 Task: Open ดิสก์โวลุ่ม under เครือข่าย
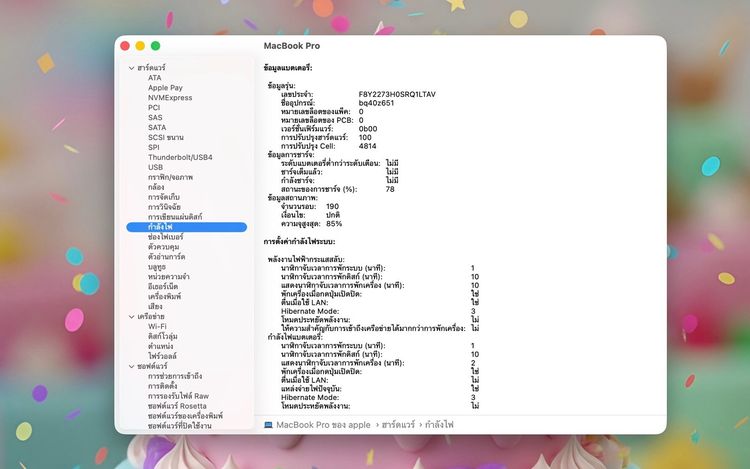163,336
